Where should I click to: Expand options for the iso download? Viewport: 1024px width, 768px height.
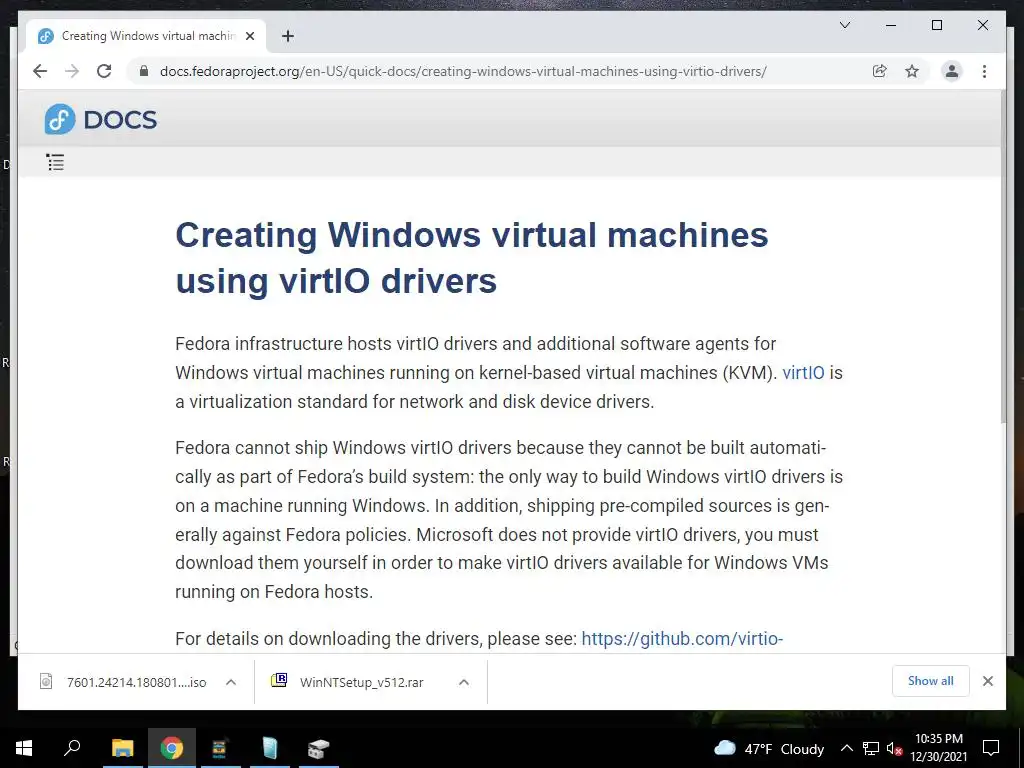click(231, 682)
